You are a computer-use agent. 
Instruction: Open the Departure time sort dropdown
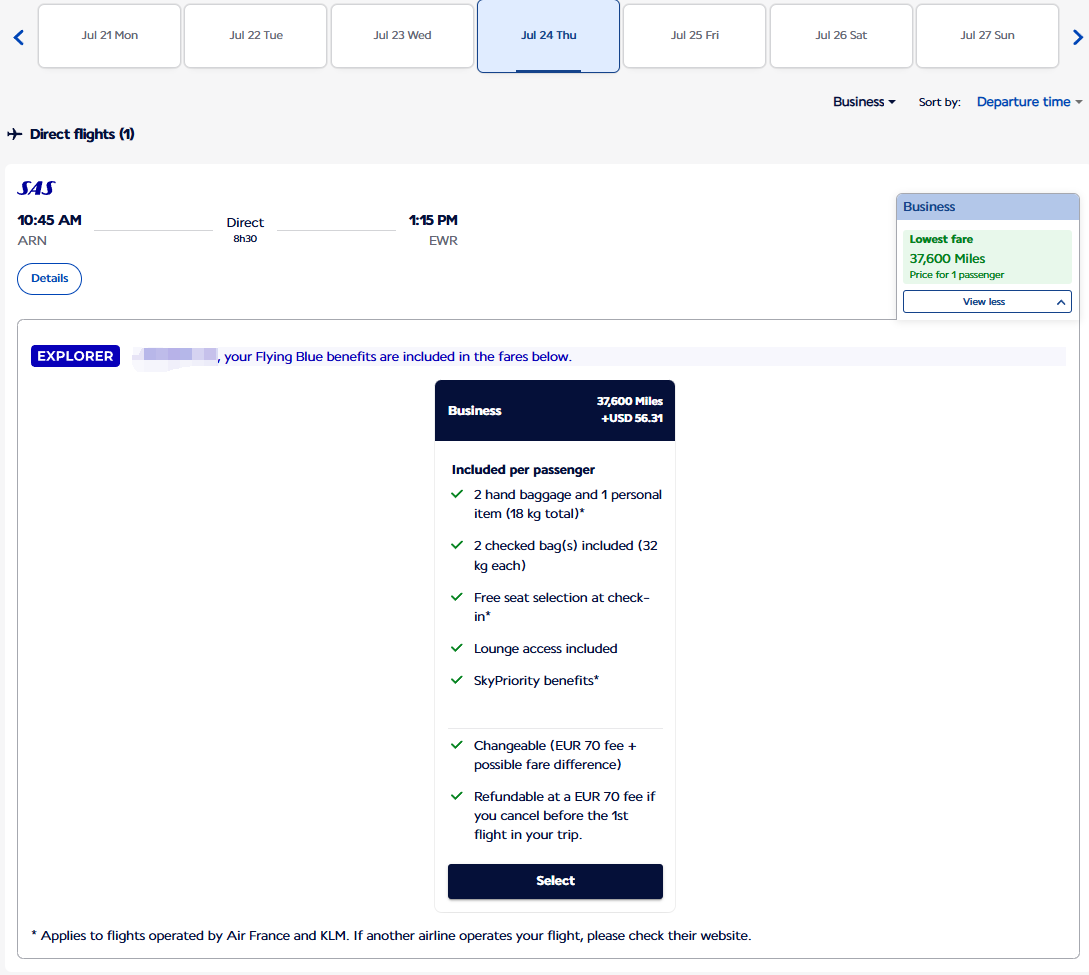pos(1029,102)
